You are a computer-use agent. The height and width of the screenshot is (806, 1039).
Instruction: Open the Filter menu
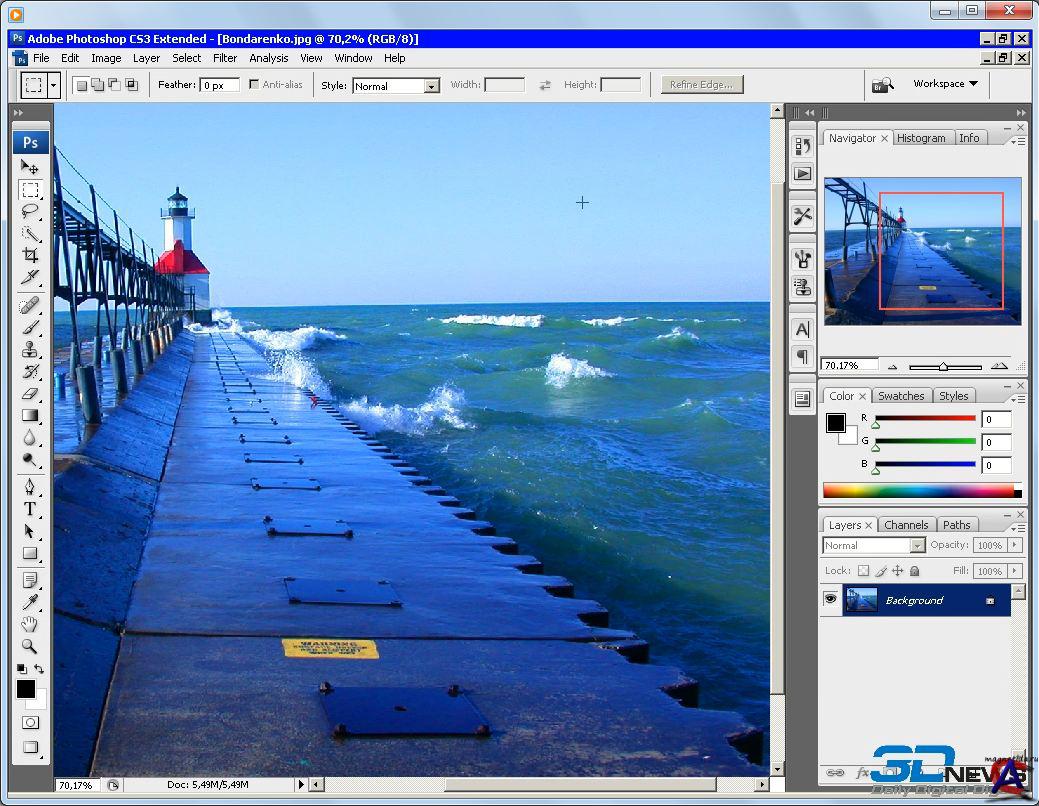[225, 58]
